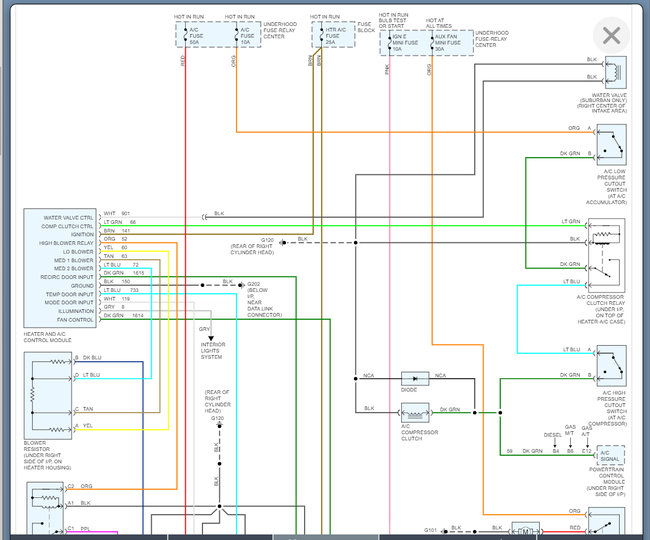Click the BLOWER RESISTOR caption
Screen dimensions: 650x540
tap(47, 455)
